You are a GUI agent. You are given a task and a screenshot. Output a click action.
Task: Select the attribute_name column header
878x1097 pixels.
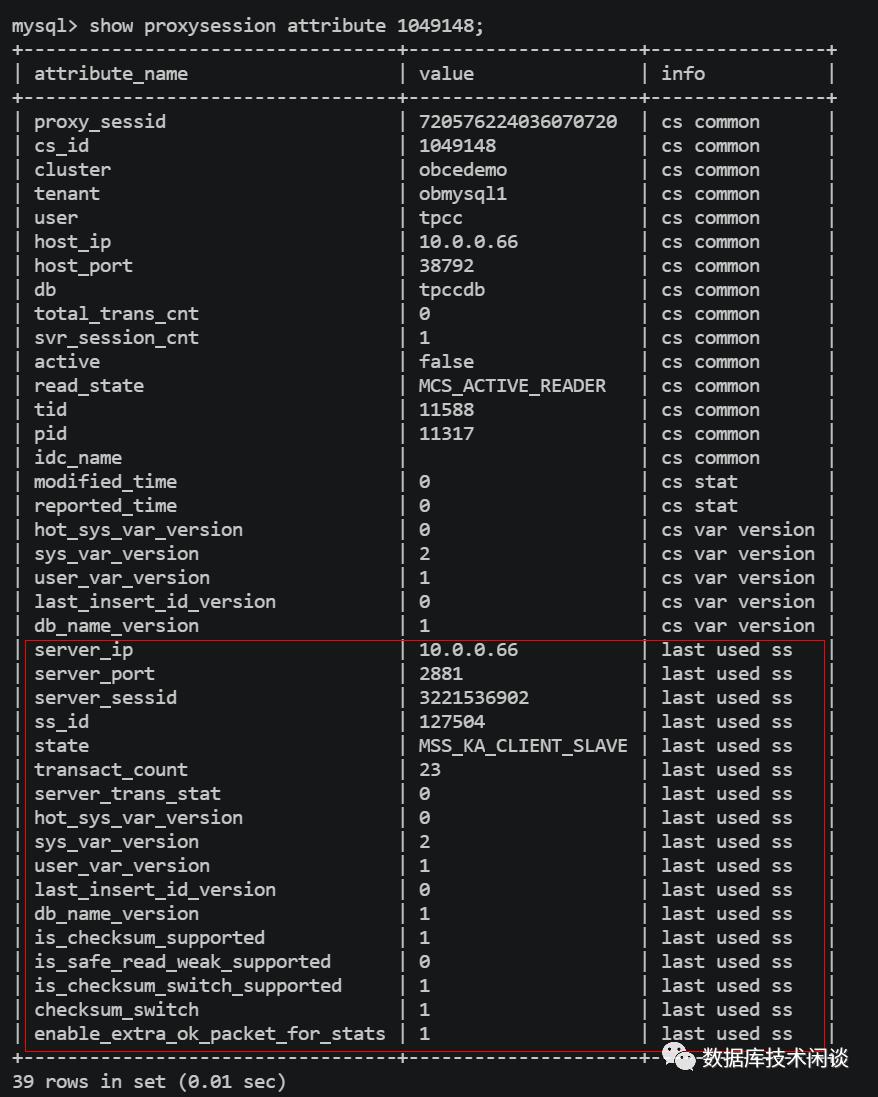coord(111,73)
